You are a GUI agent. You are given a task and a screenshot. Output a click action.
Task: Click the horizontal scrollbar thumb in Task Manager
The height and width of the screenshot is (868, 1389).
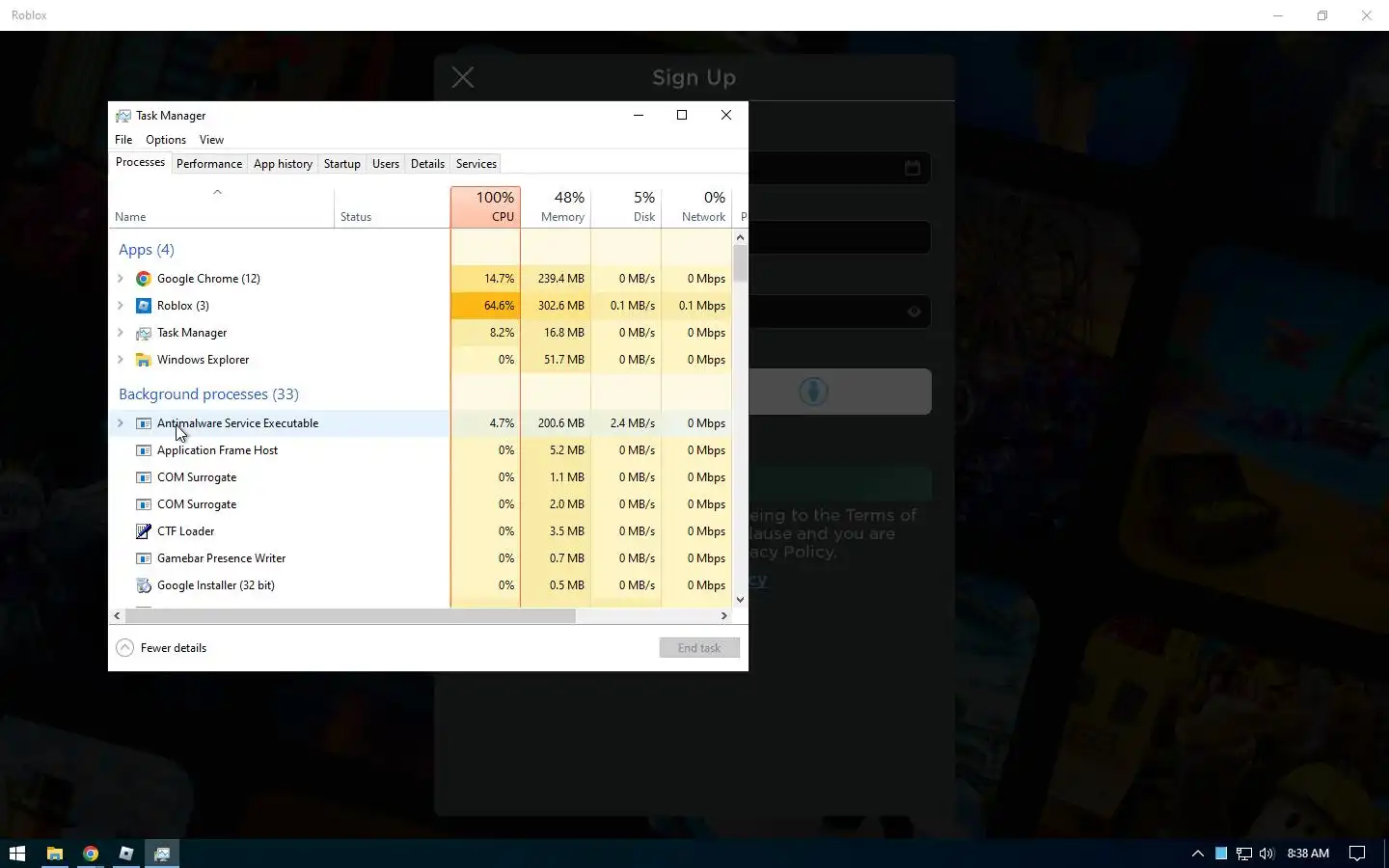point(349,615)
